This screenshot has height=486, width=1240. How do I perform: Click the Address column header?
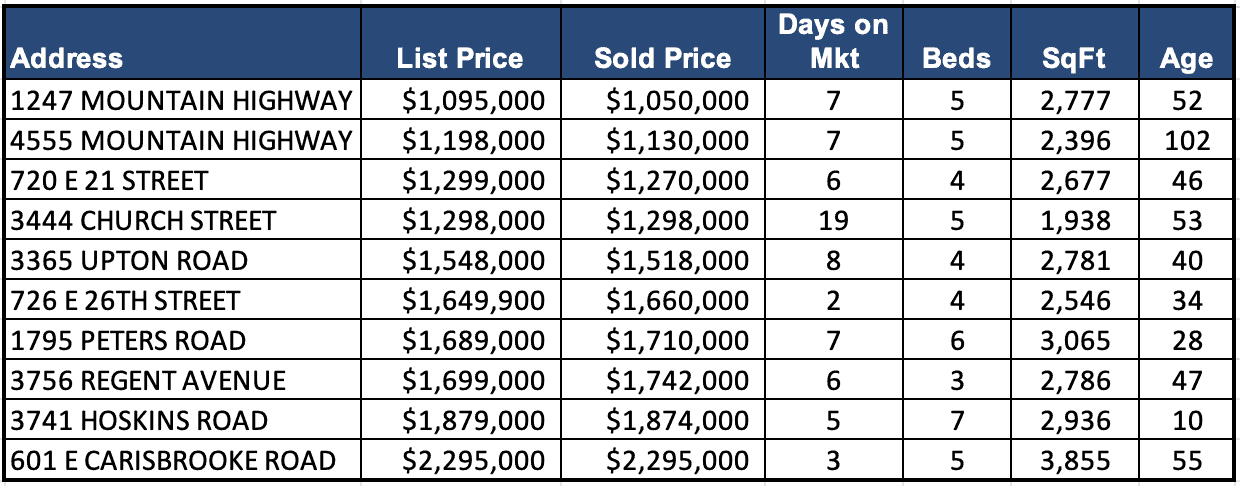tap(68, 57)
